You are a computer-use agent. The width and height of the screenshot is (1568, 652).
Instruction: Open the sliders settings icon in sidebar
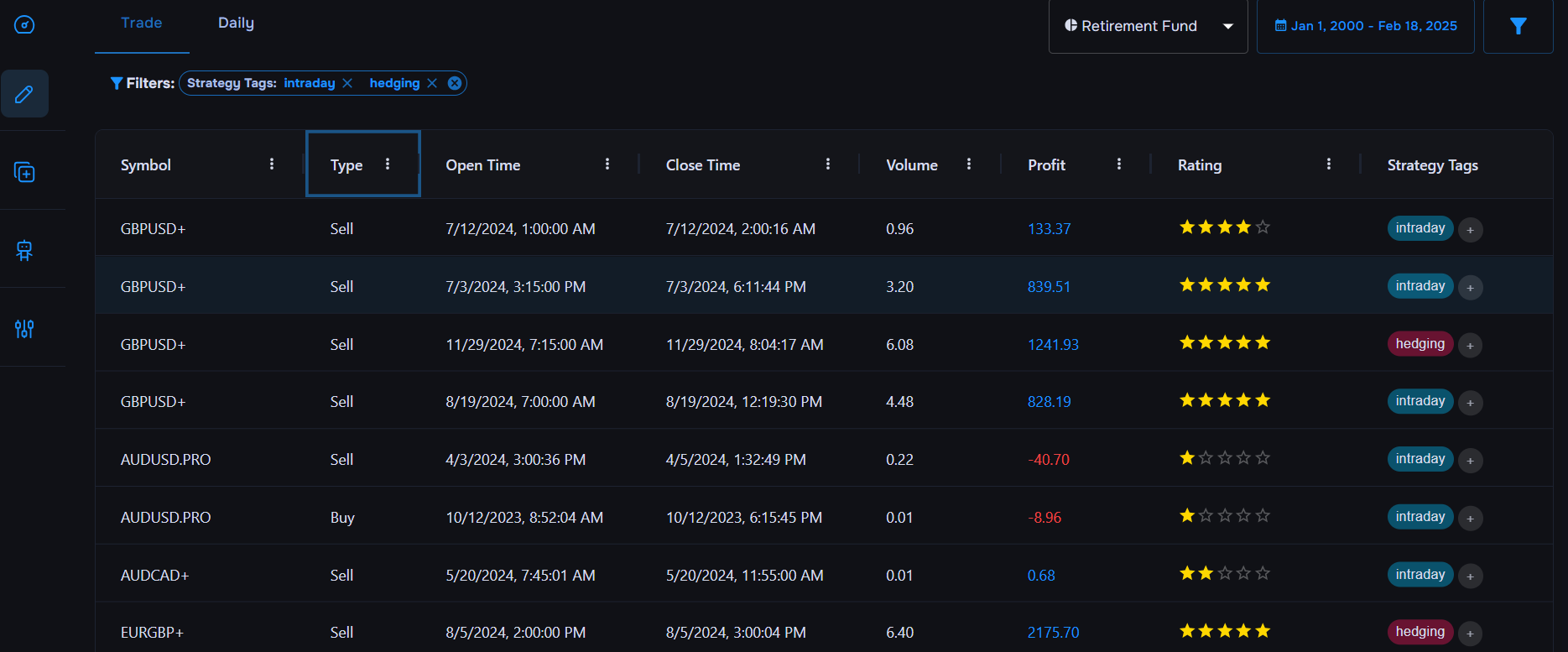point(24,328)
